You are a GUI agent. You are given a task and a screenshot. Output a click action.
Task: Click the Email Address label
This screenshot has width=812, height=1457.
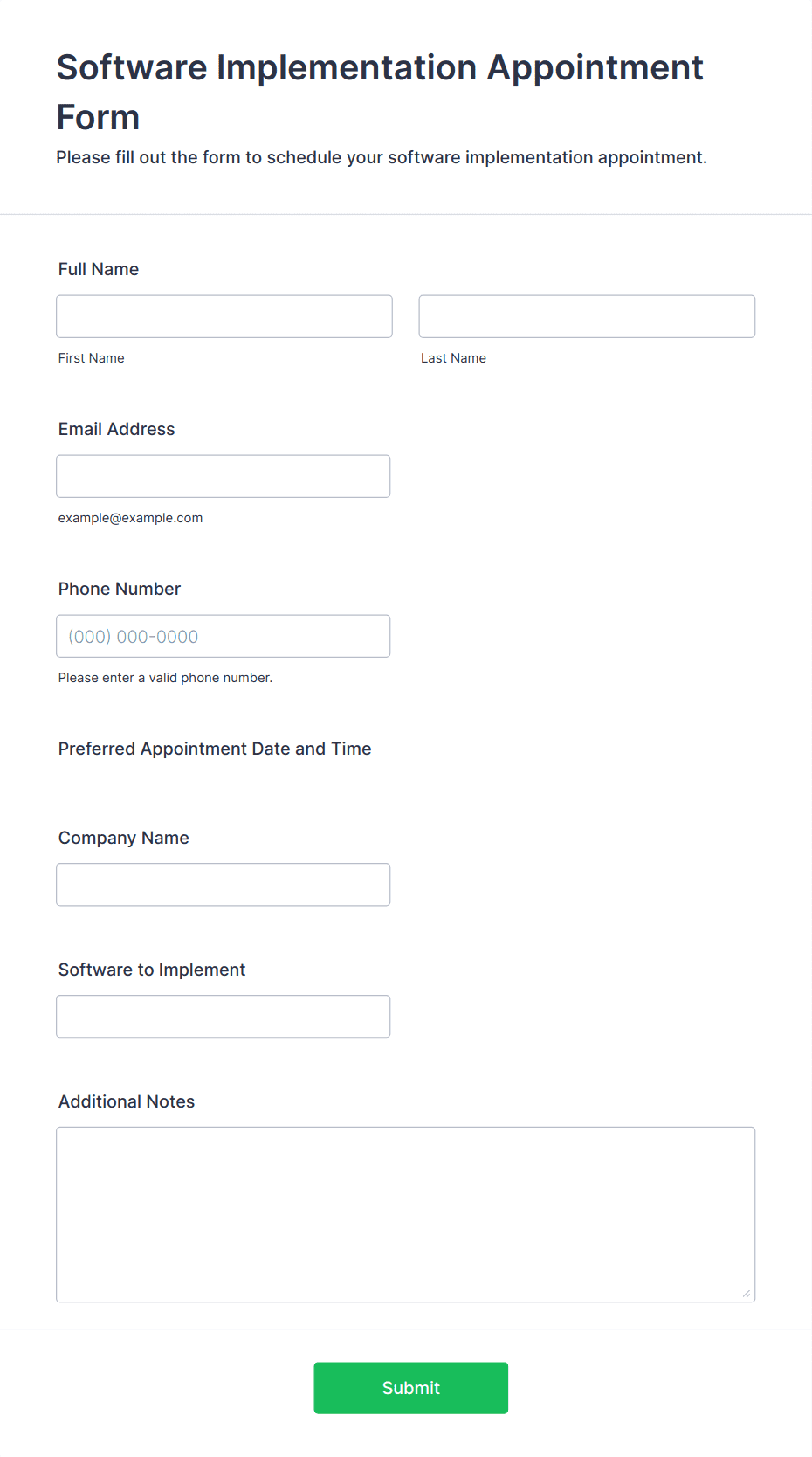pos(117,429)
